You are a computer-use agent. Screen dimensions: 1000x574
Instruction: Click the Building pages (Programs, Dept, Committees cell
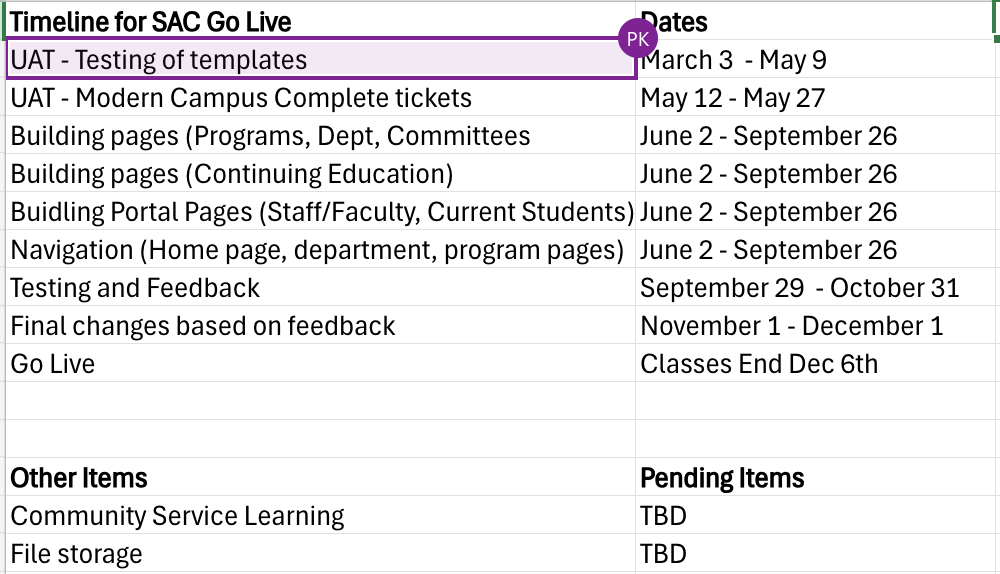tap(270, 136)
